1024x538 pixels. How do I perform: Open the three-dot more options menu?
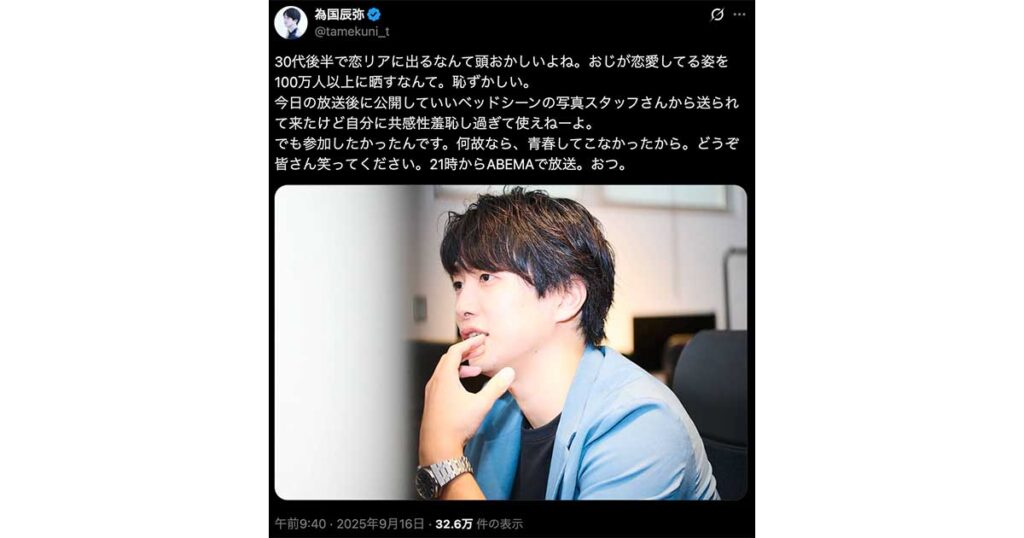(x=739, y=14)
